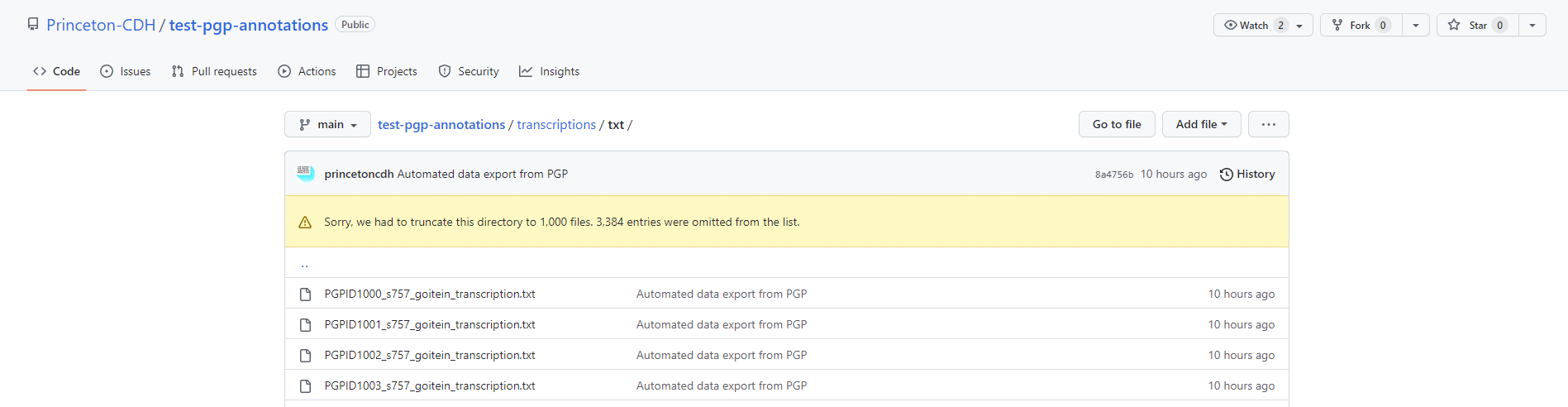
Task: Open the dropdown arrow next to Fork
Action: pos(1416,25)
